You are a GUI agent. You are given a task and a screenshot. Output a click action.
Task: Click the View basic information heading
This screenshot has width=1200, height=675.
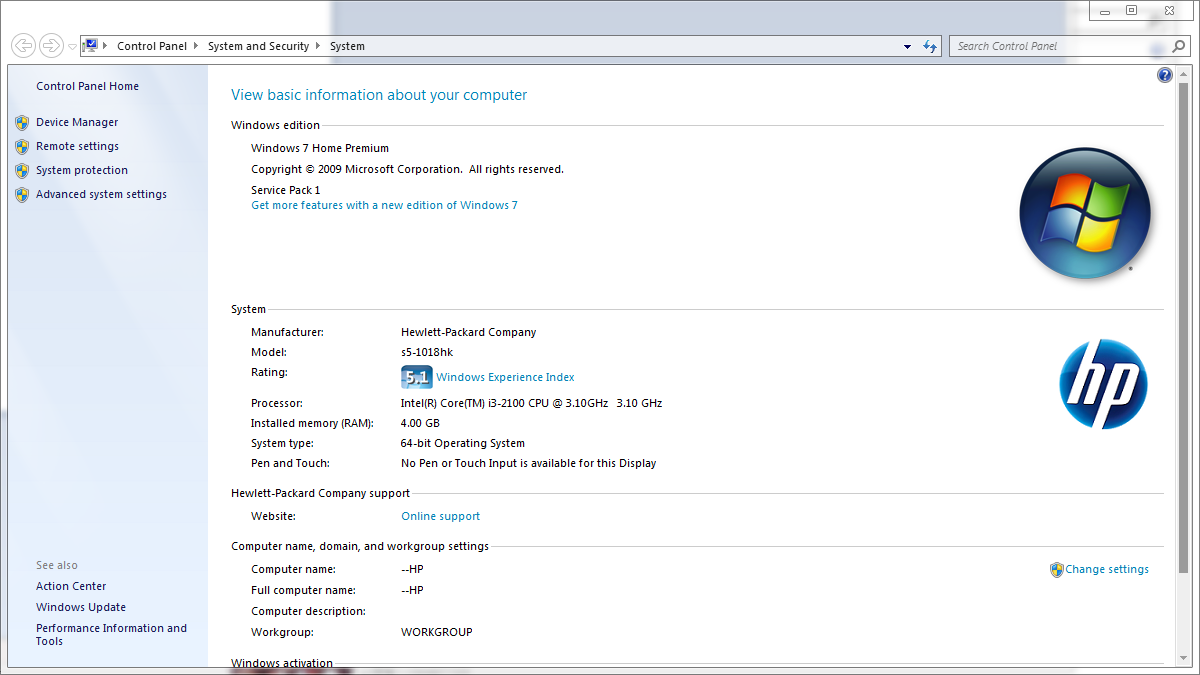pyautogui.click(x=379, y=95)
